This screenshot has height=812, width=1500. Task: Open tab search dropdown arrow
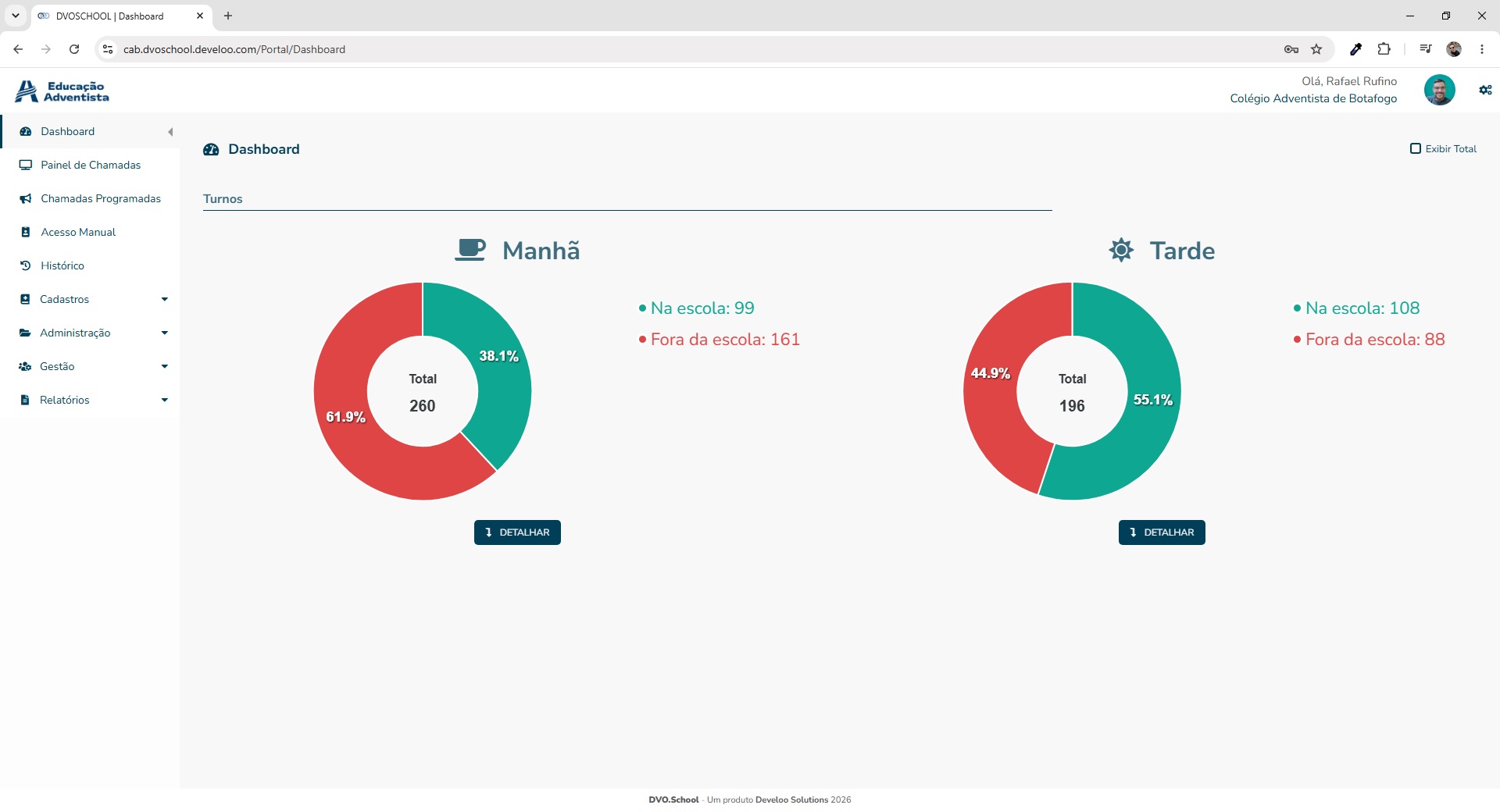pos(15,16)
